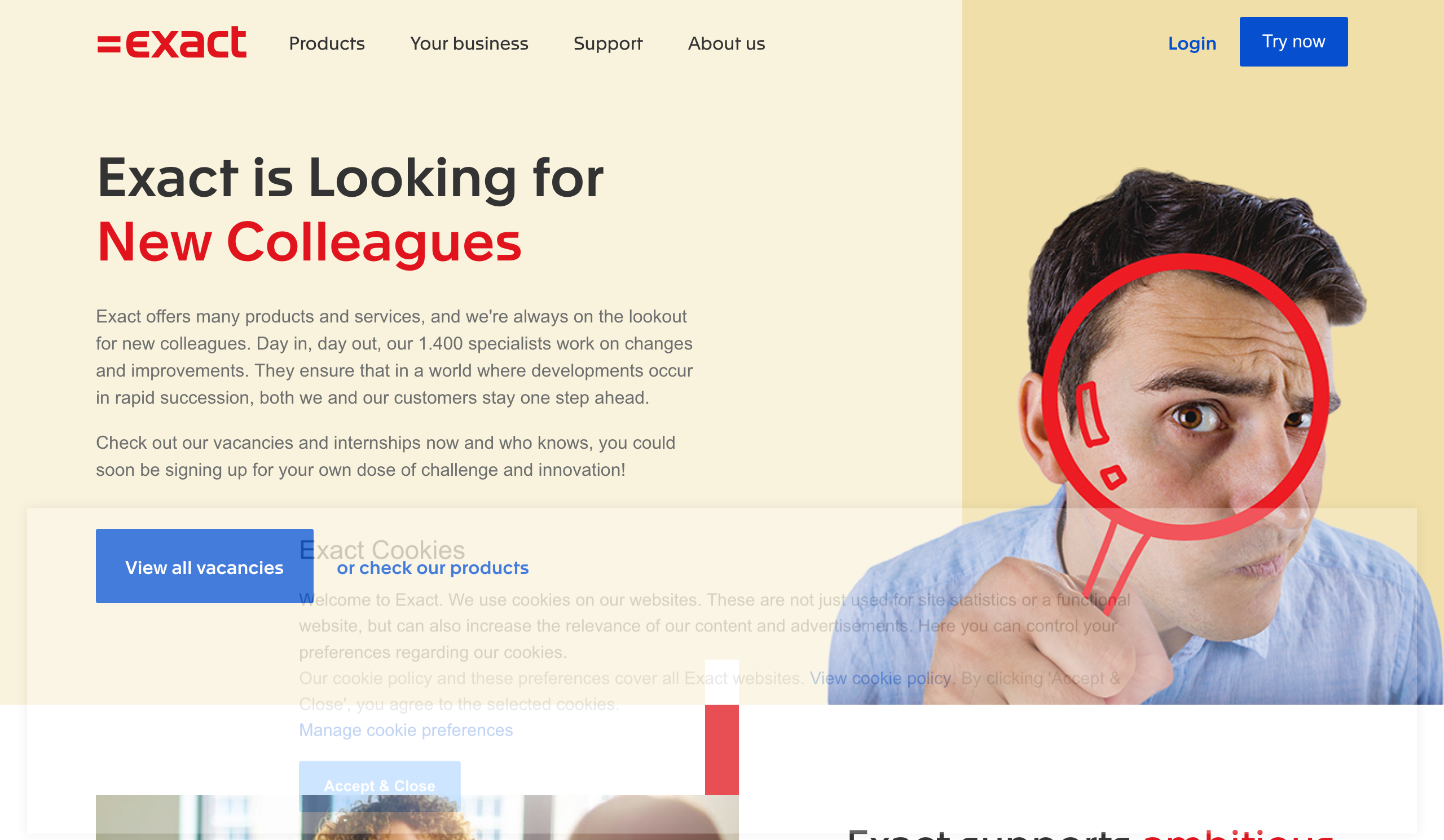
Task: Open Manage cookie preferences
Action: [x=406, y=730]
